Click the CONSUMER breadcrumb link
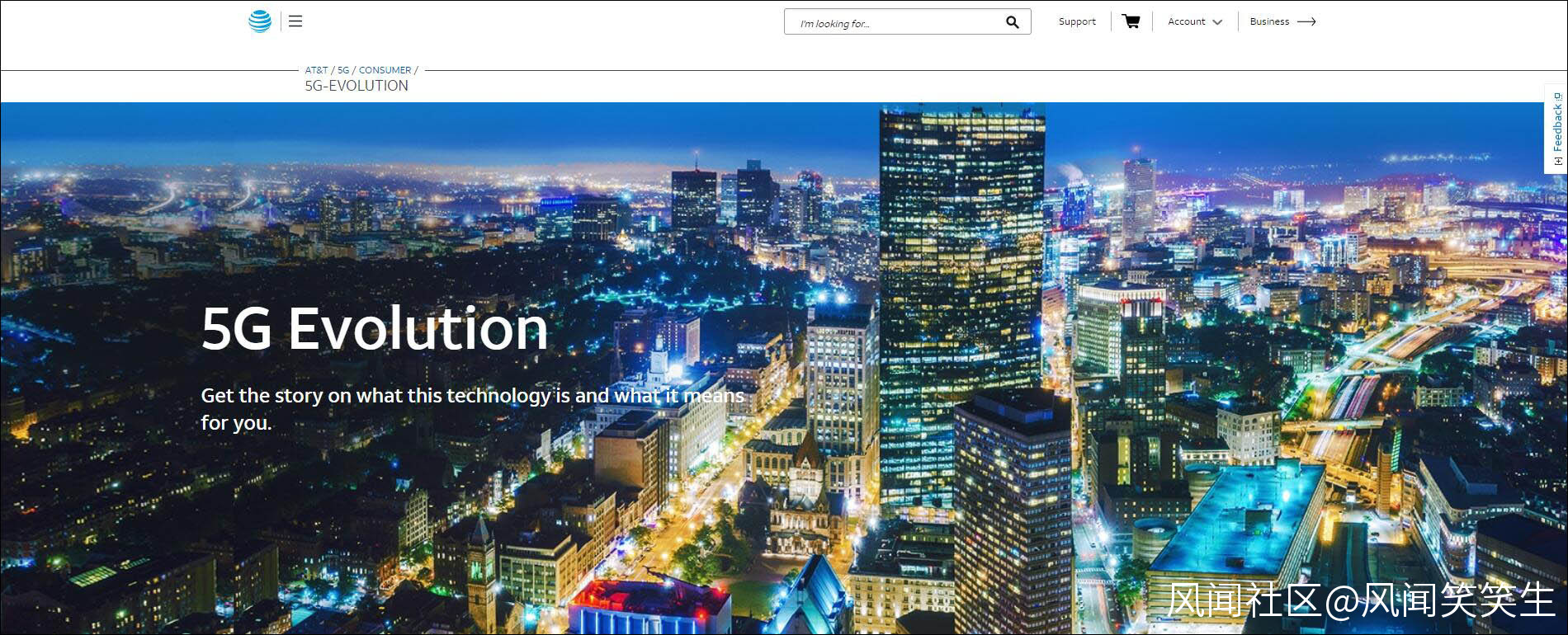Viewport: 1568px width, 635px height. [x=385, y=70]
